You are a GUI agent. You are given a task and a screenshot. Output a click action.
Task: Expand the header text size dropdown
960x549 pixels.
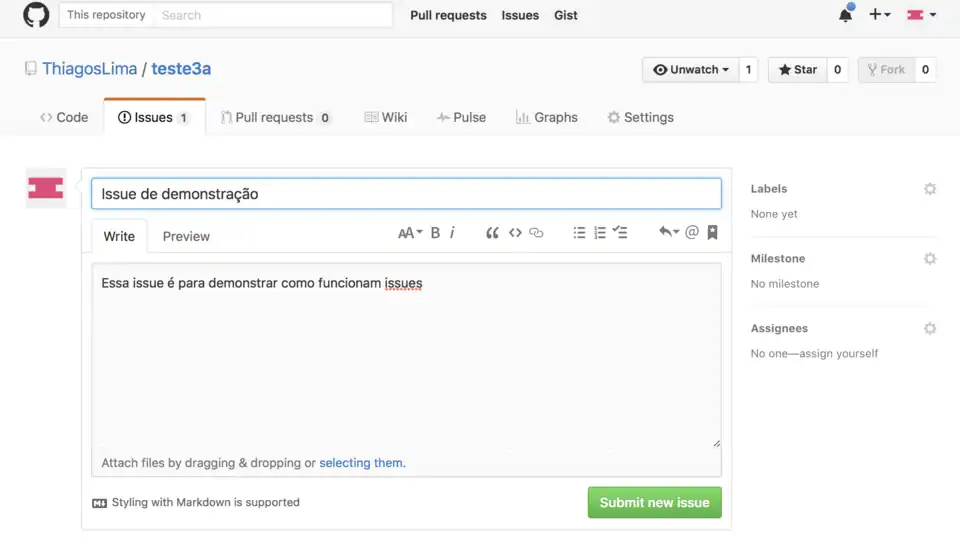point(410,233)
